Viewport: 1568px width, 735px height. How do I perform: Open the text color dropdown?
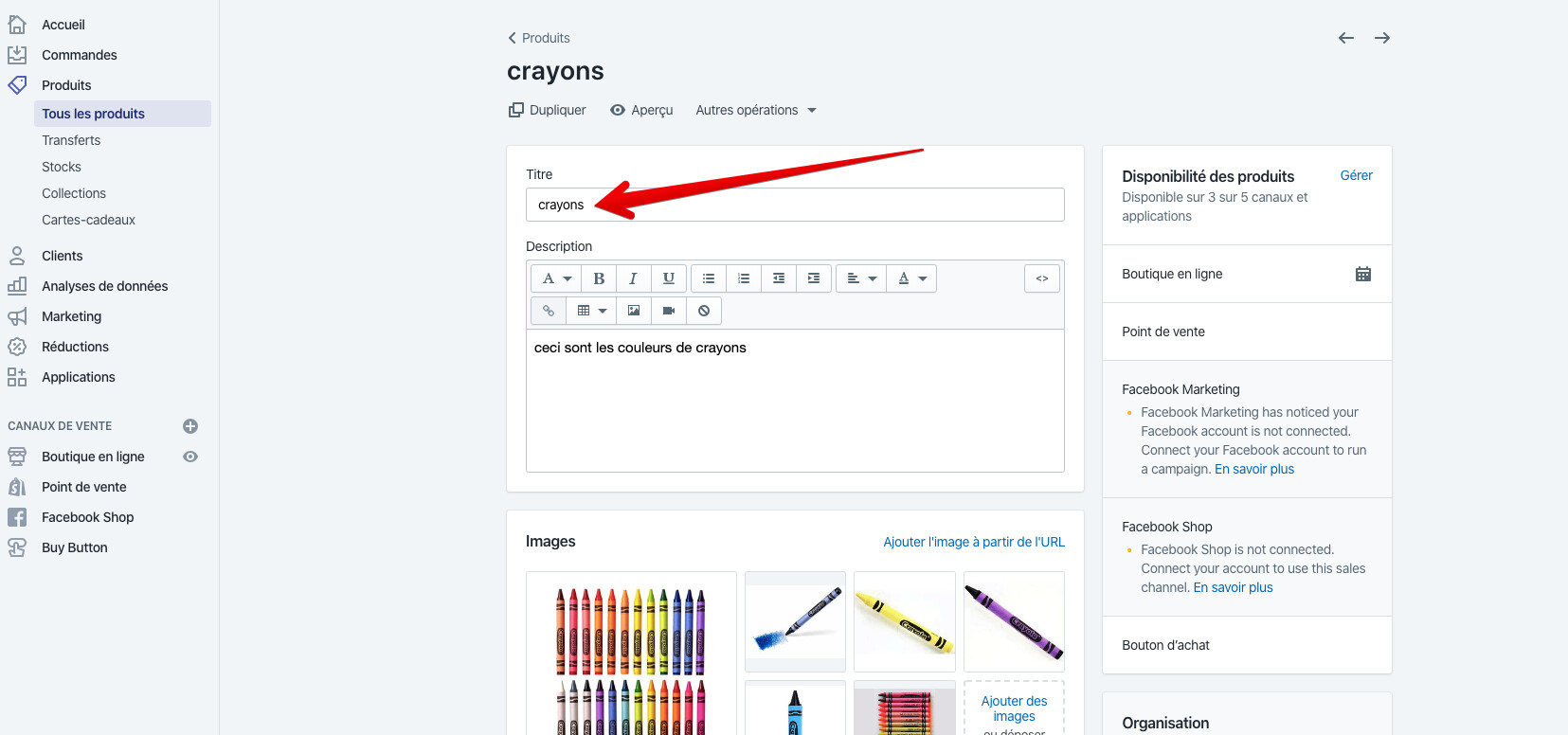point(912,278)
